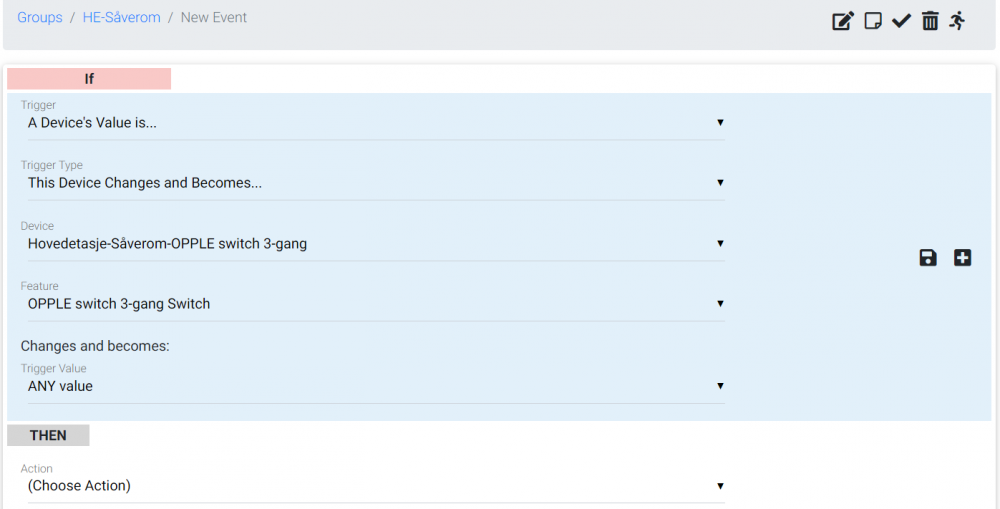The height and width of the screenshot is (509, 1000).
Task: Go to Groups in the breadcrumb
Action: point(40,18)
